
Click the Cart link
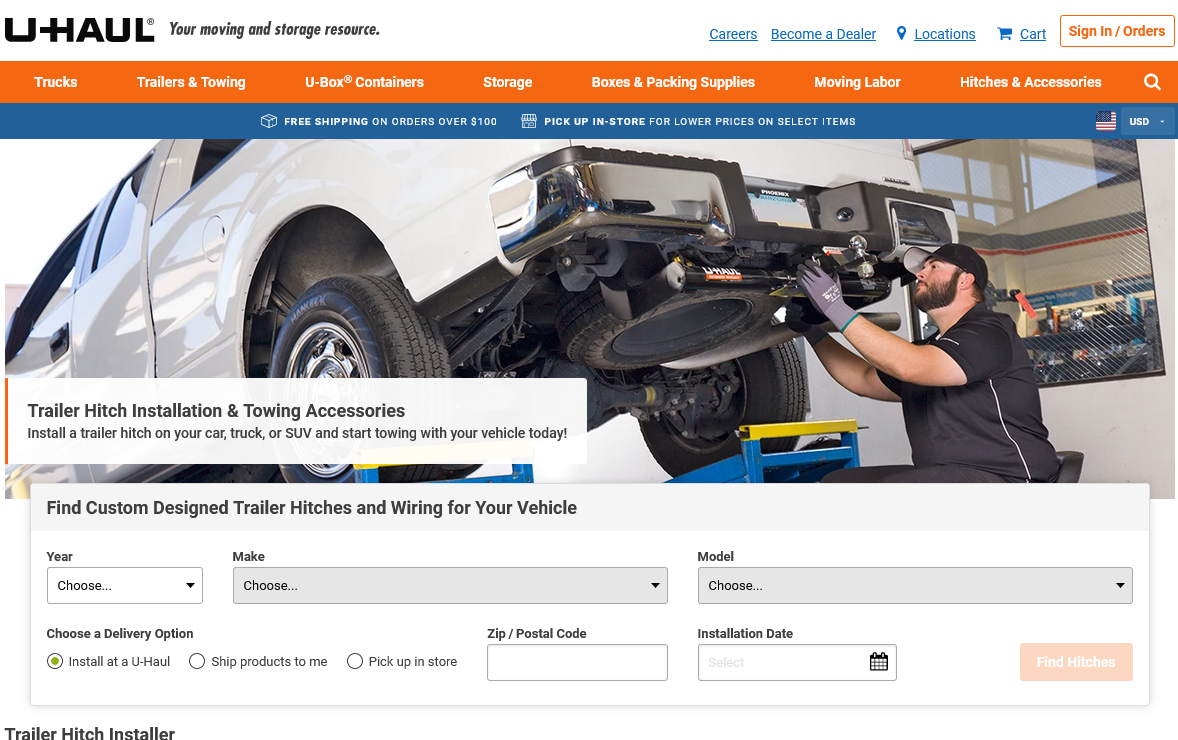click(1032, 34)
